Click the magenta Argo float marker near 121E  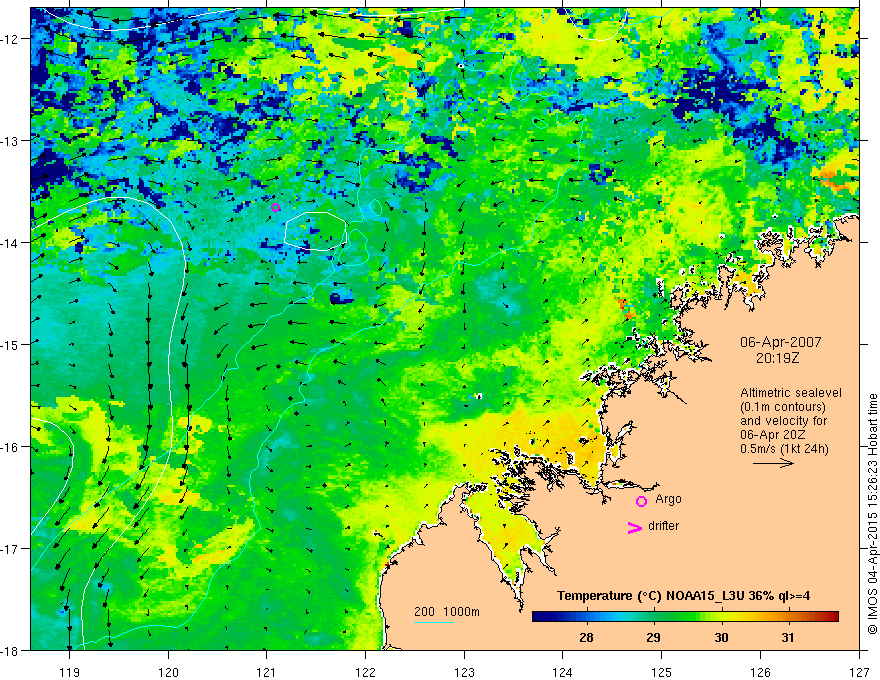click(x=275, y=208)
